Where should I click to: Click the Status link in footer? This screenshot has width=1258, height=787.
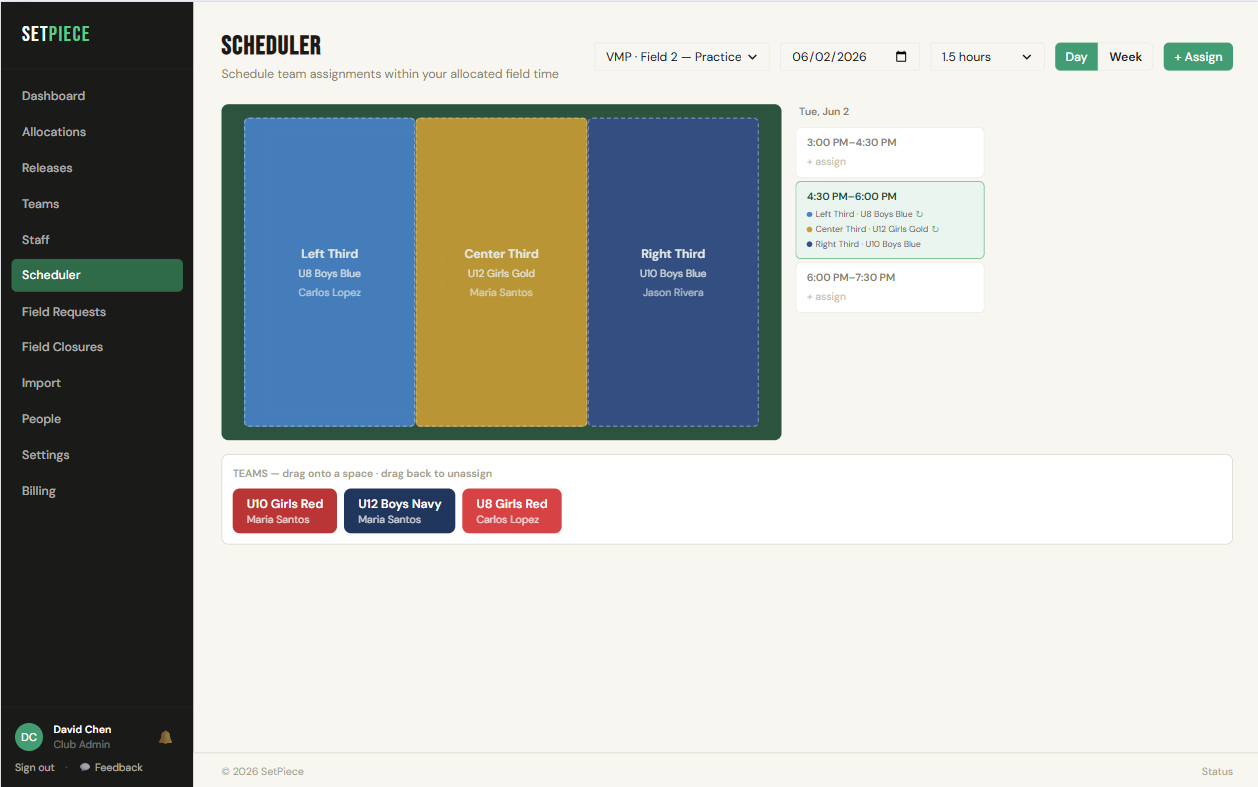tap(1217, 772)
